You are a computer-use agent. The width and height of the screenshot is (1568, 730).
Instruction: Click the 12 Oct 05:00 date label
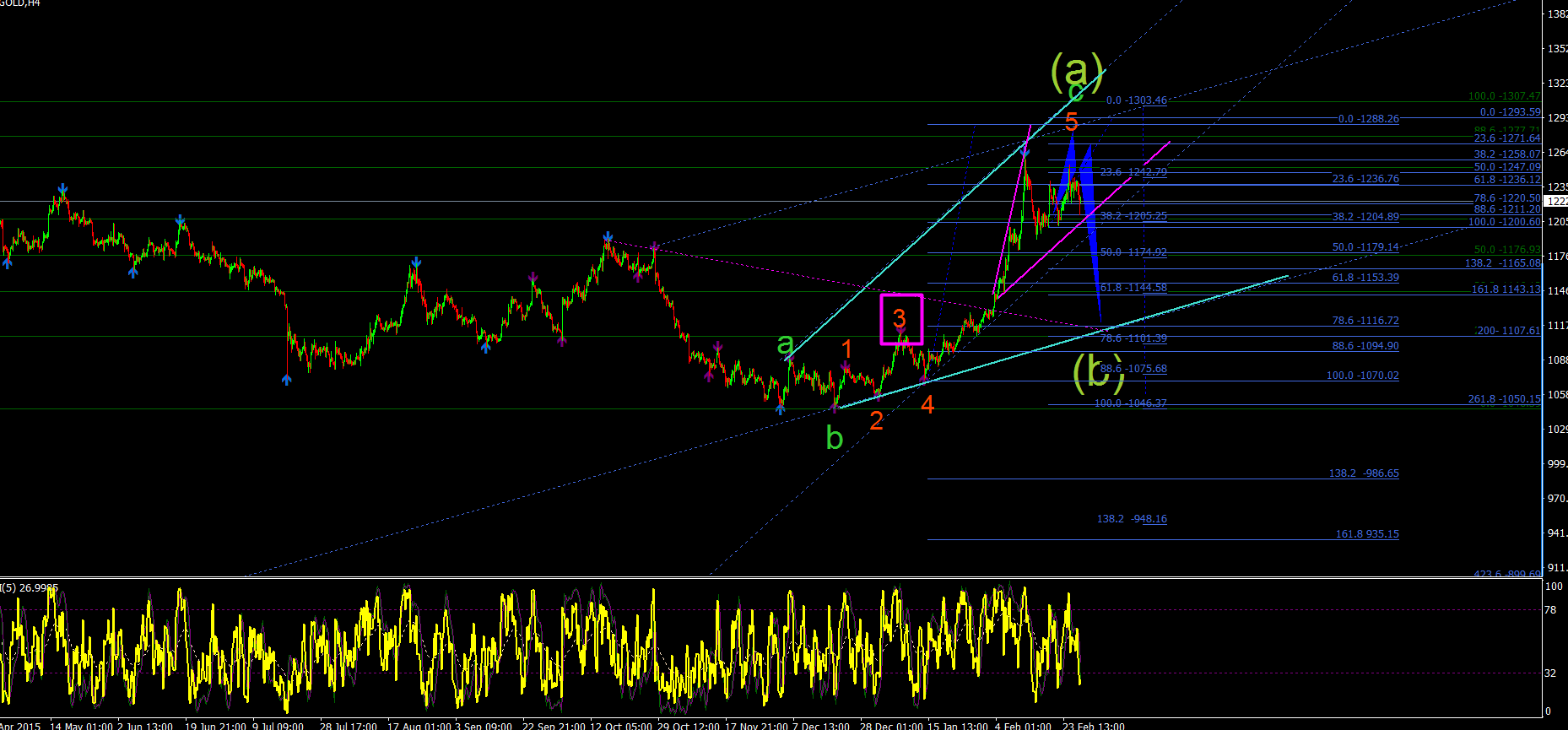[621, 726]
